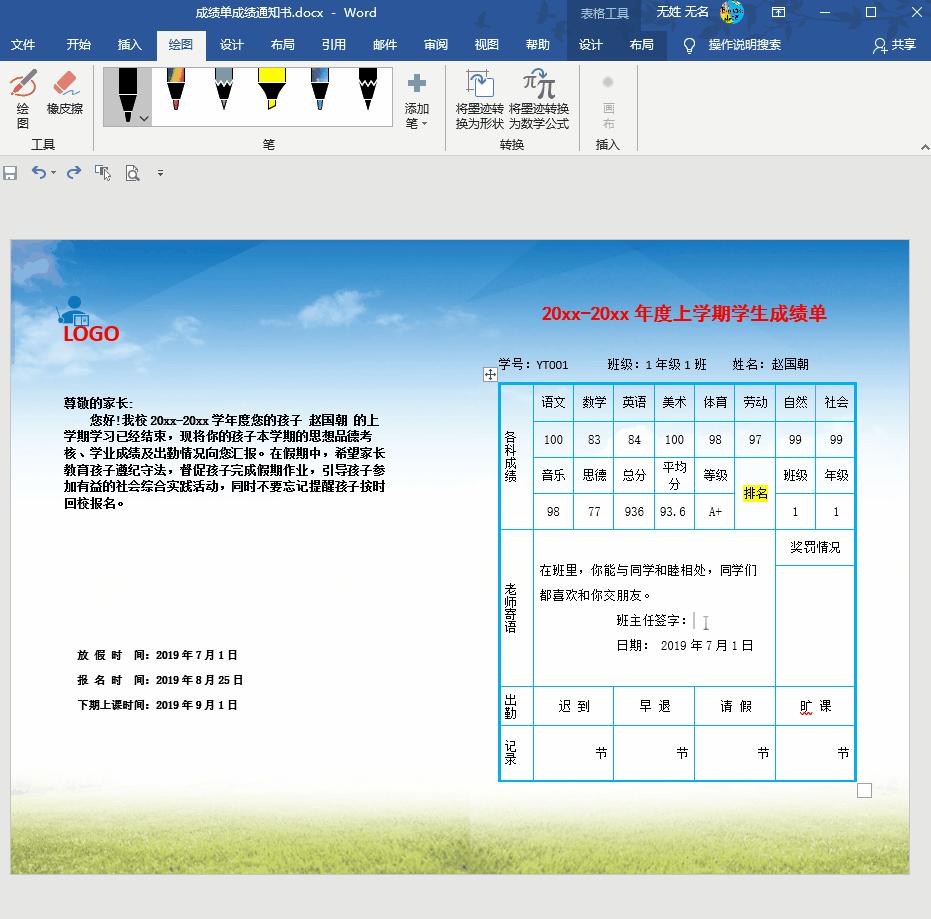Image resolution: width=931 pixels, height=919 pixels.
Task: Click the Redo arrow
Action: coord(73,172)
